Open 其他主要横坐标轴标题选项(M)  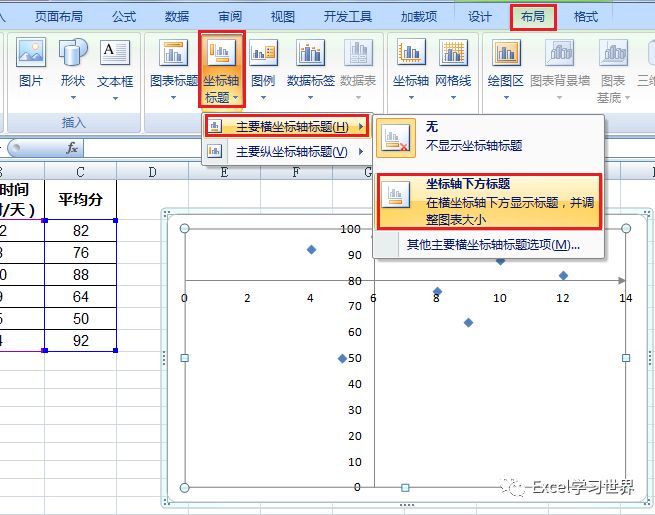click(493, 244)
